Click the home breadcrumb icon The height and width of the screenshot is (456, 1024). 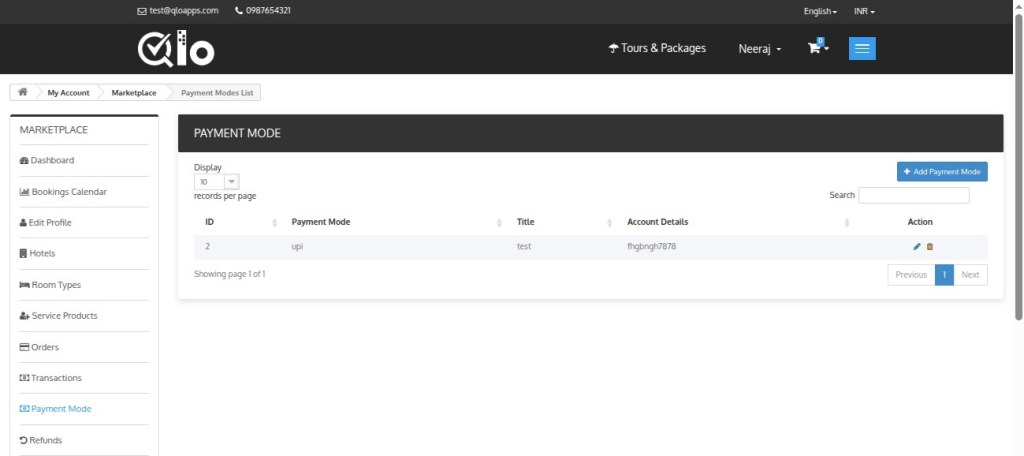(23, 92)
